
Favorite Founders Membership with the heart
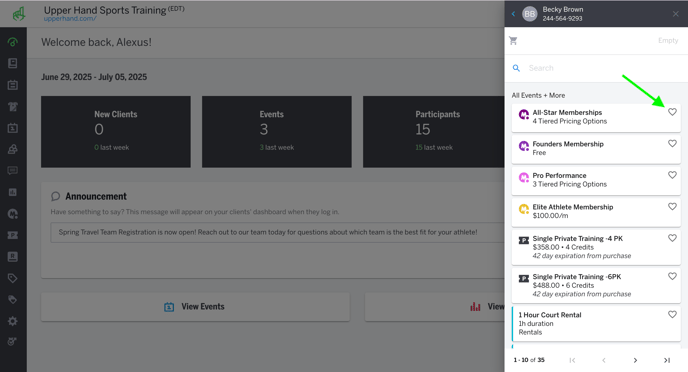(x=672, y=143)
